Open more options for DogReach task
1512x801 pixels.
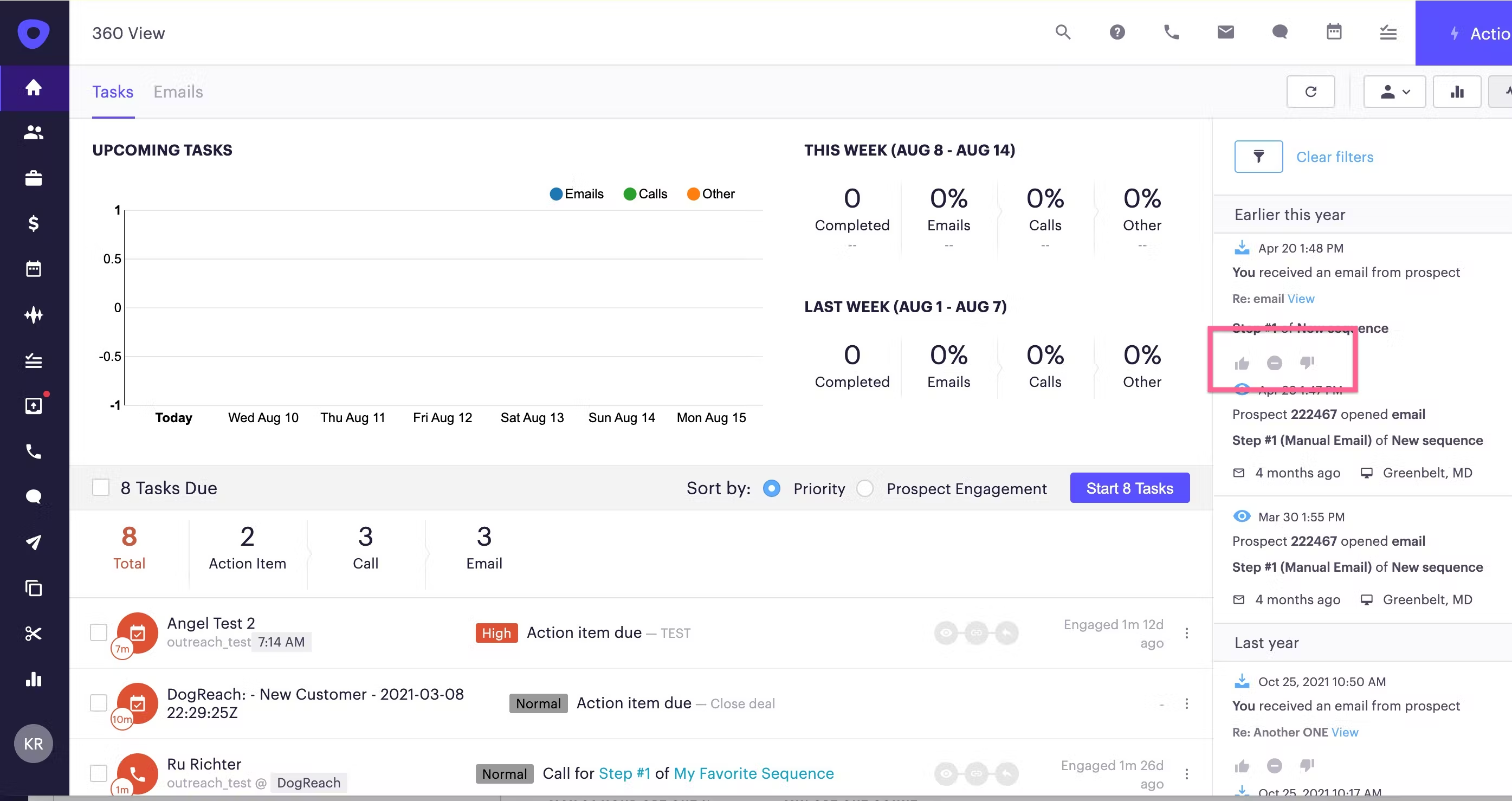[x=1187, y=703]
